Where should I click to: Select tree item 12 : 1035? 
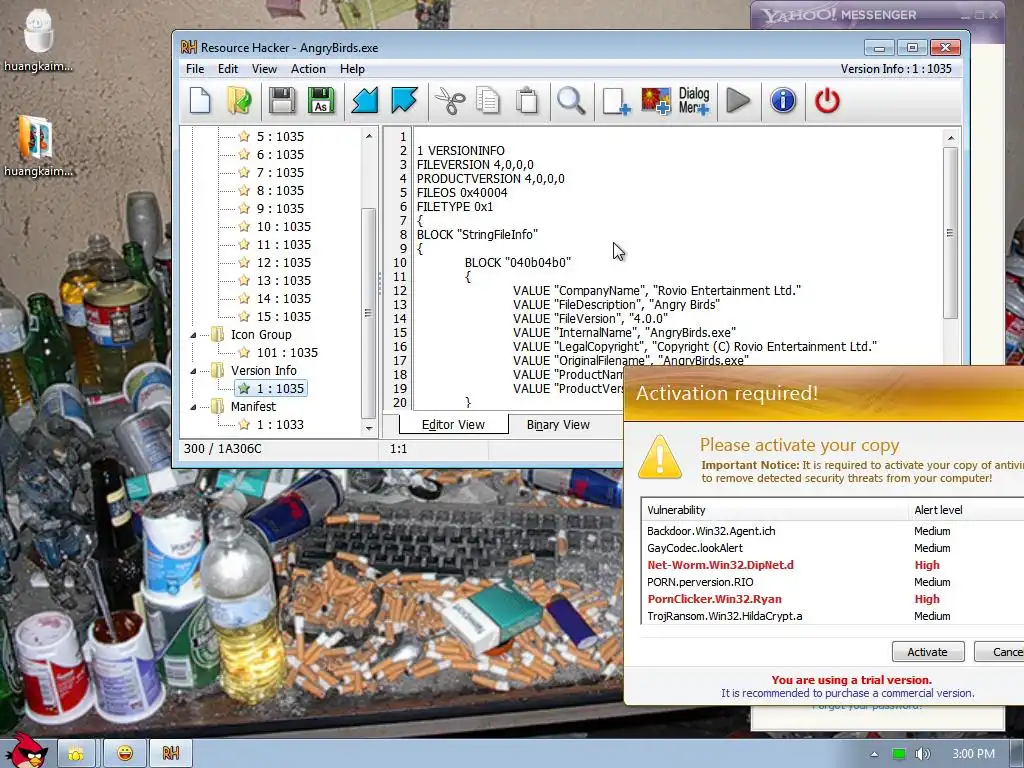283,262
